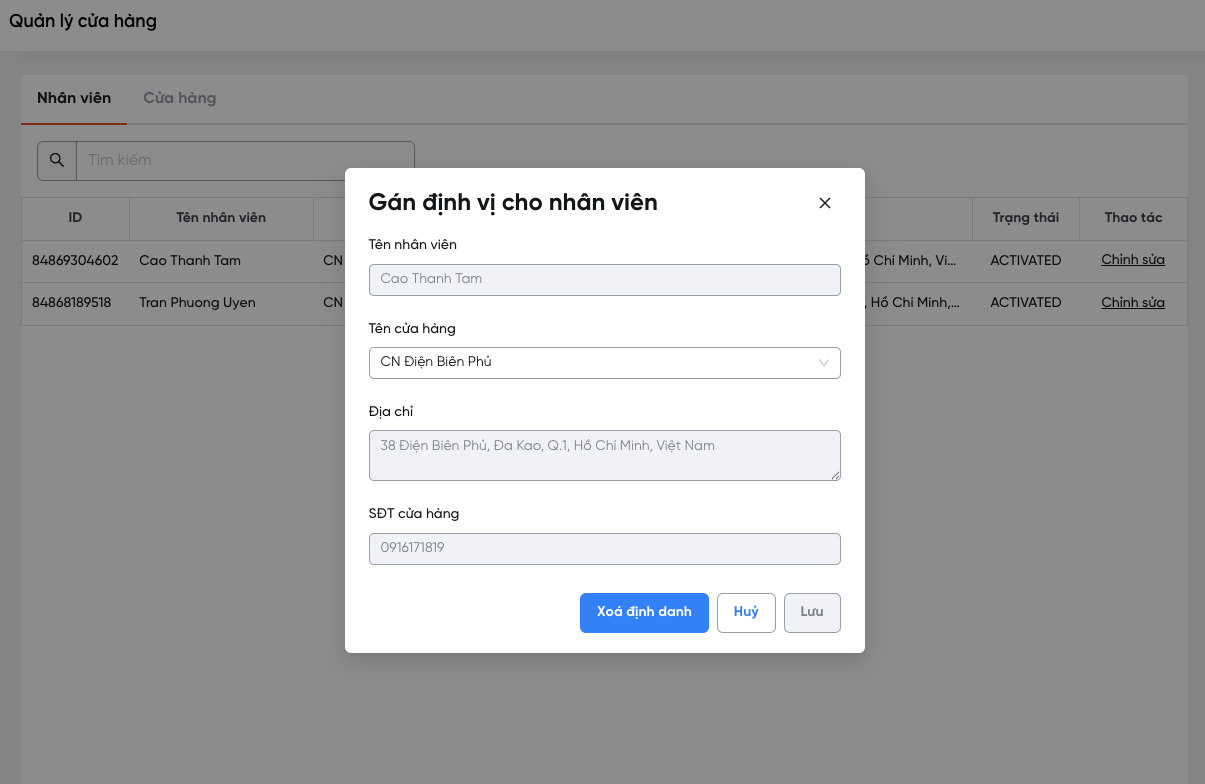This screenshot has height=784, width=1205.
Task: Click the SĐT cửa hàng phone field
Action: pyautogui.click(x=605, y=549)
